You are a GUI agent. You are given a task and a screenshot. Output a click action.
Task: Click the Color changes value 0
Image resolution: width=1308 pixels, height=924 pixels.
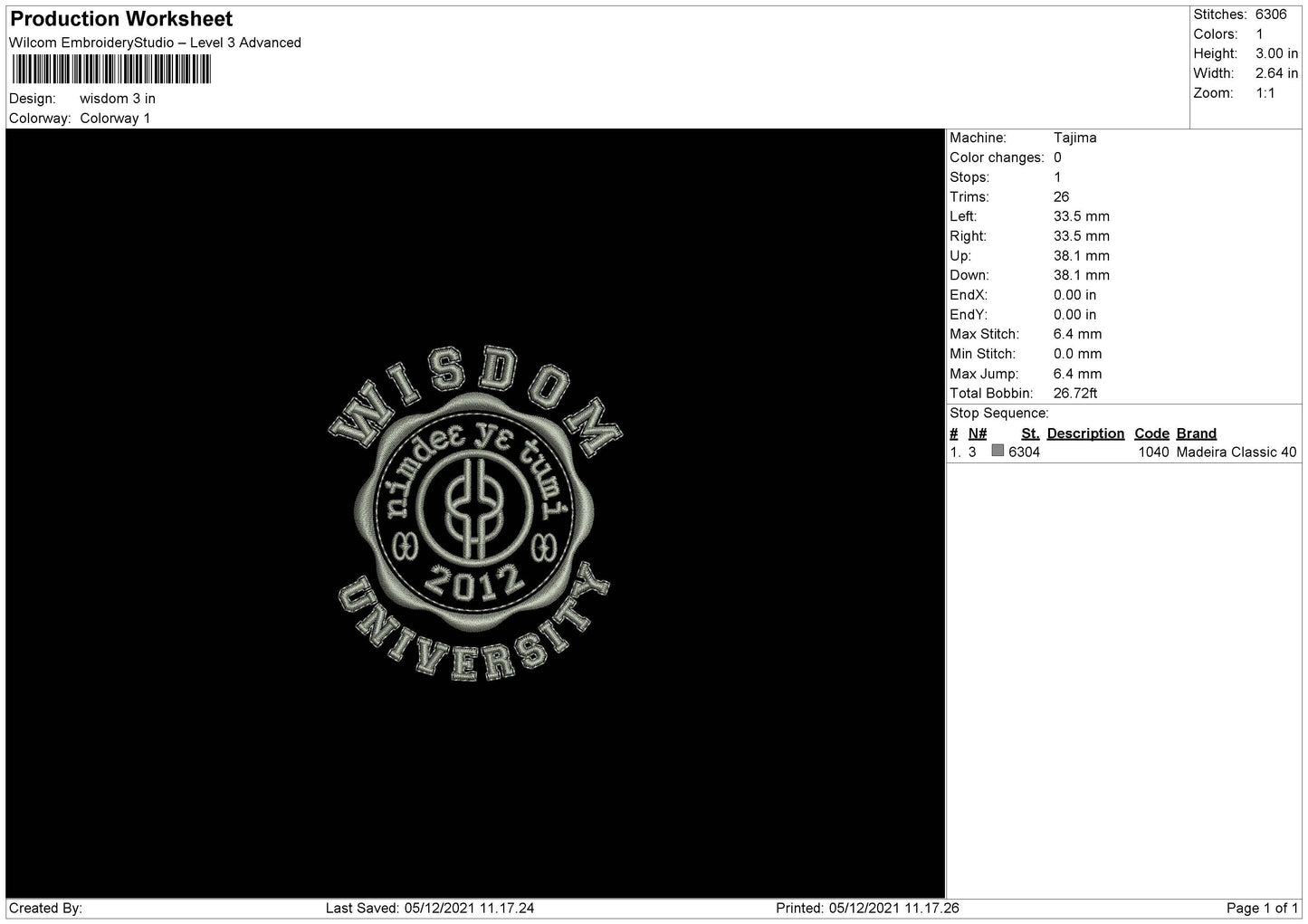click(1057, 157)
